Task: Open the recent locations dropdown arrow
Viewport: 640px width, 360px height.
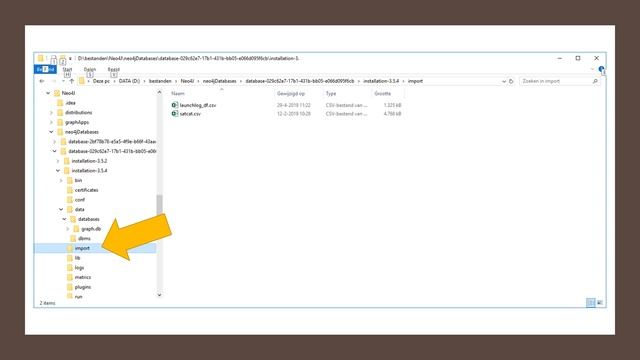Action: coord(63,81)
